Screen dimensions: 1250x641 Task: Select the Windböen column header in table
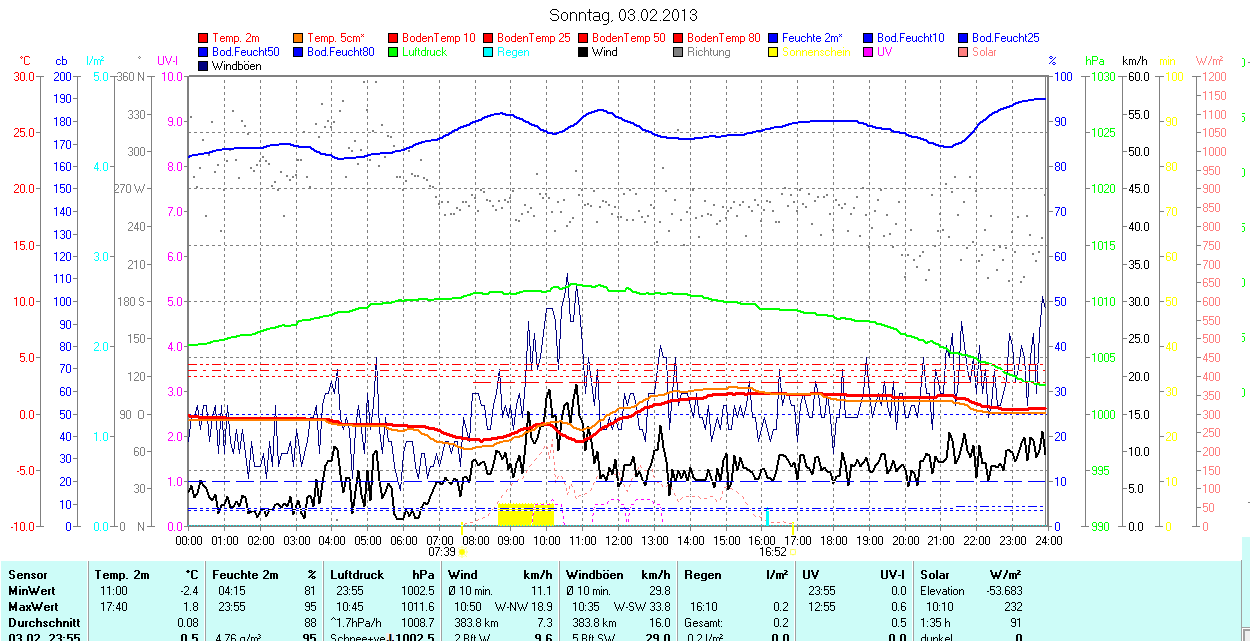[x=595, y=575]
